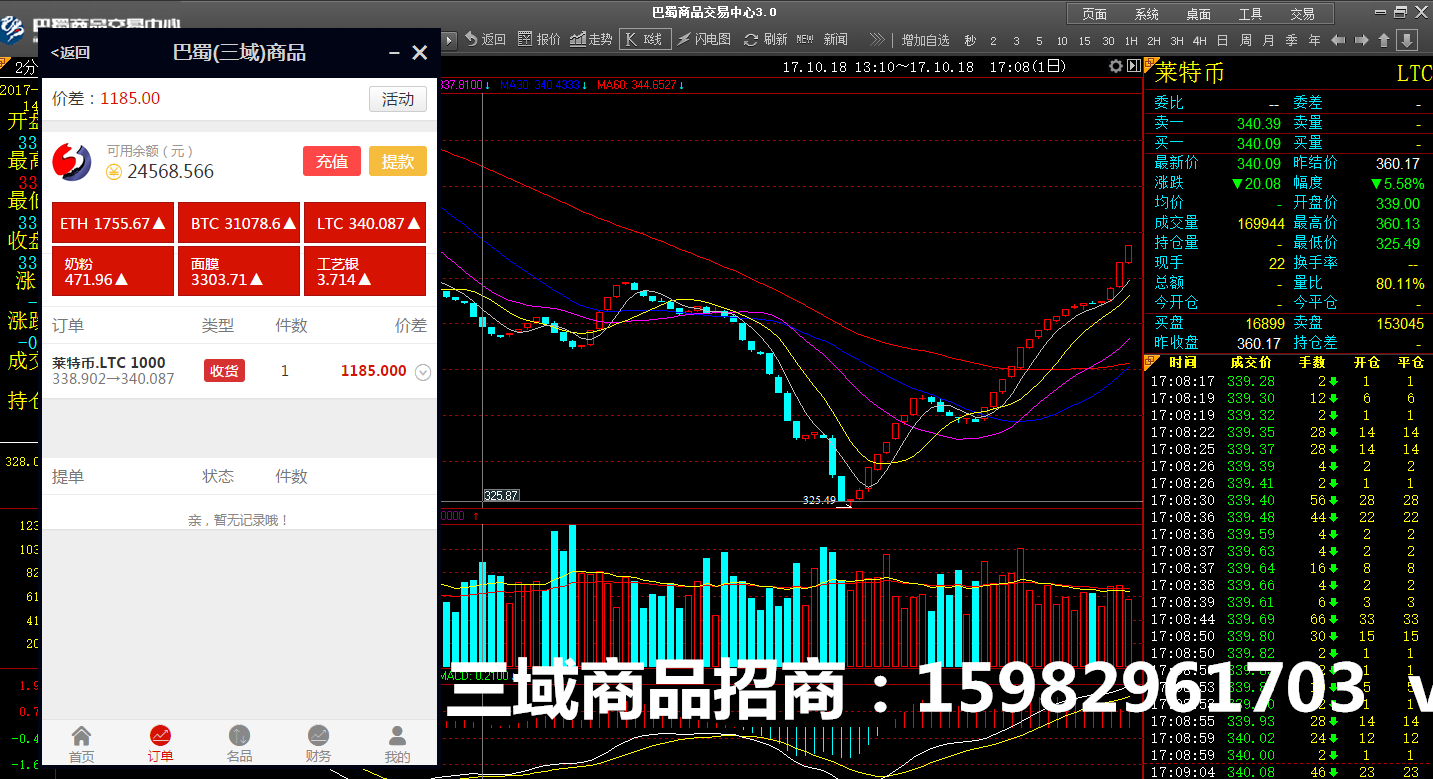Click the right arrow navigation icon

(1361, 40)
